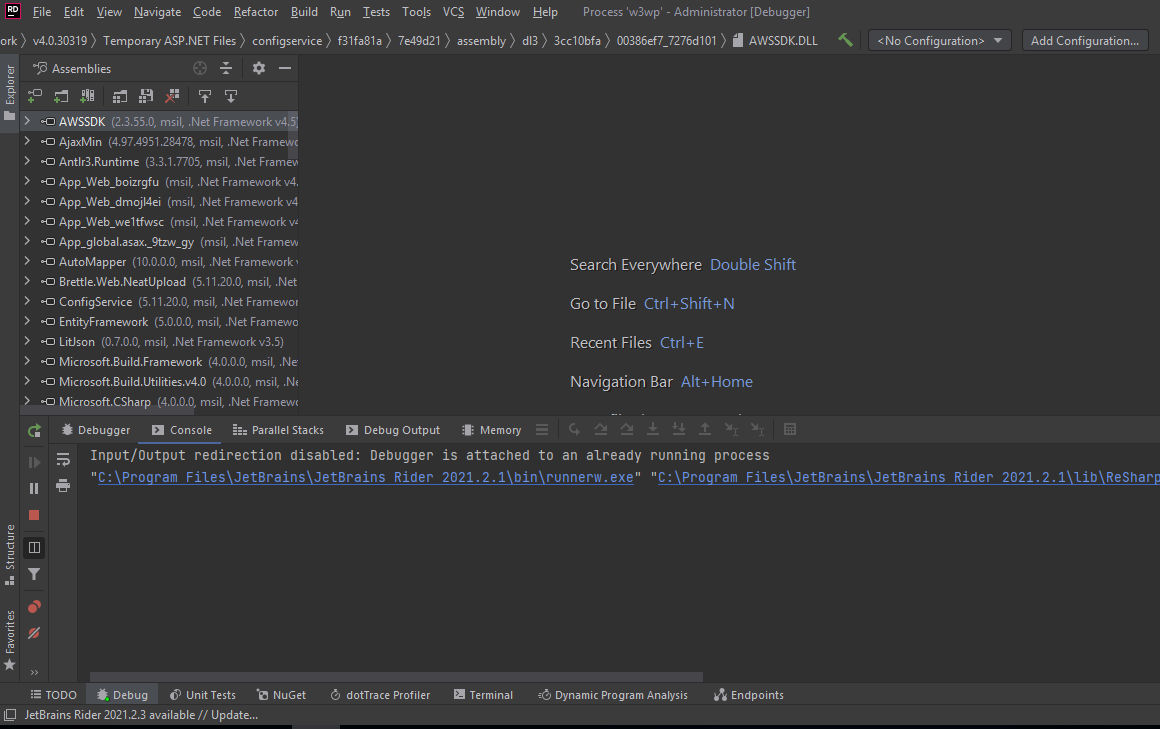Expand the EntityFramework assembly node
Screen dimensions: 1160x729
[x=27, y=320]
